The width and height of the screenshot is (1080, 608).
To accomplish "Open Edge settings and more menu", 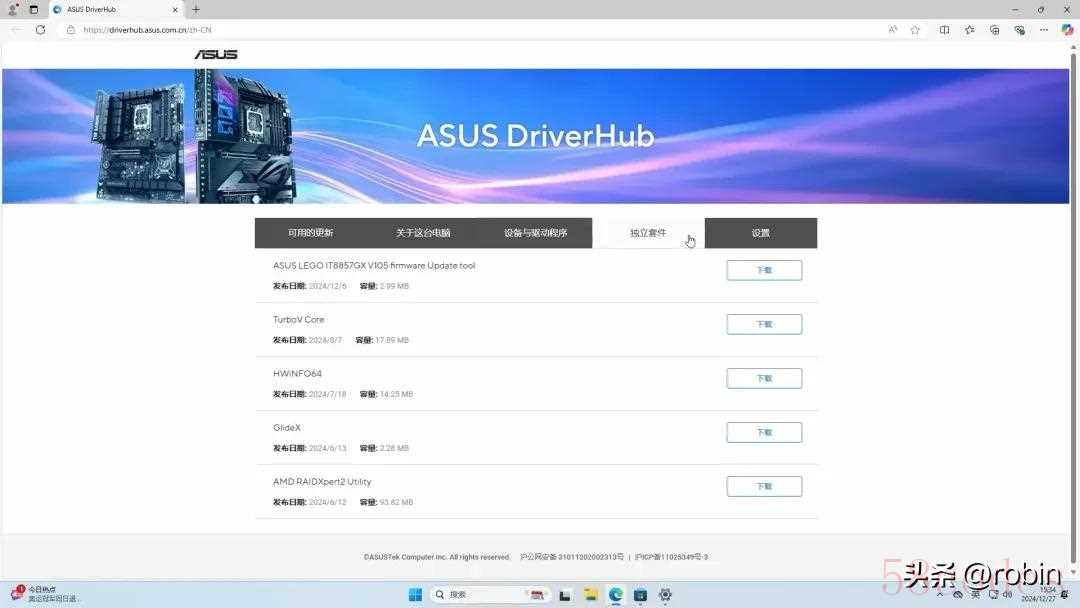I will coord(1043,30).
